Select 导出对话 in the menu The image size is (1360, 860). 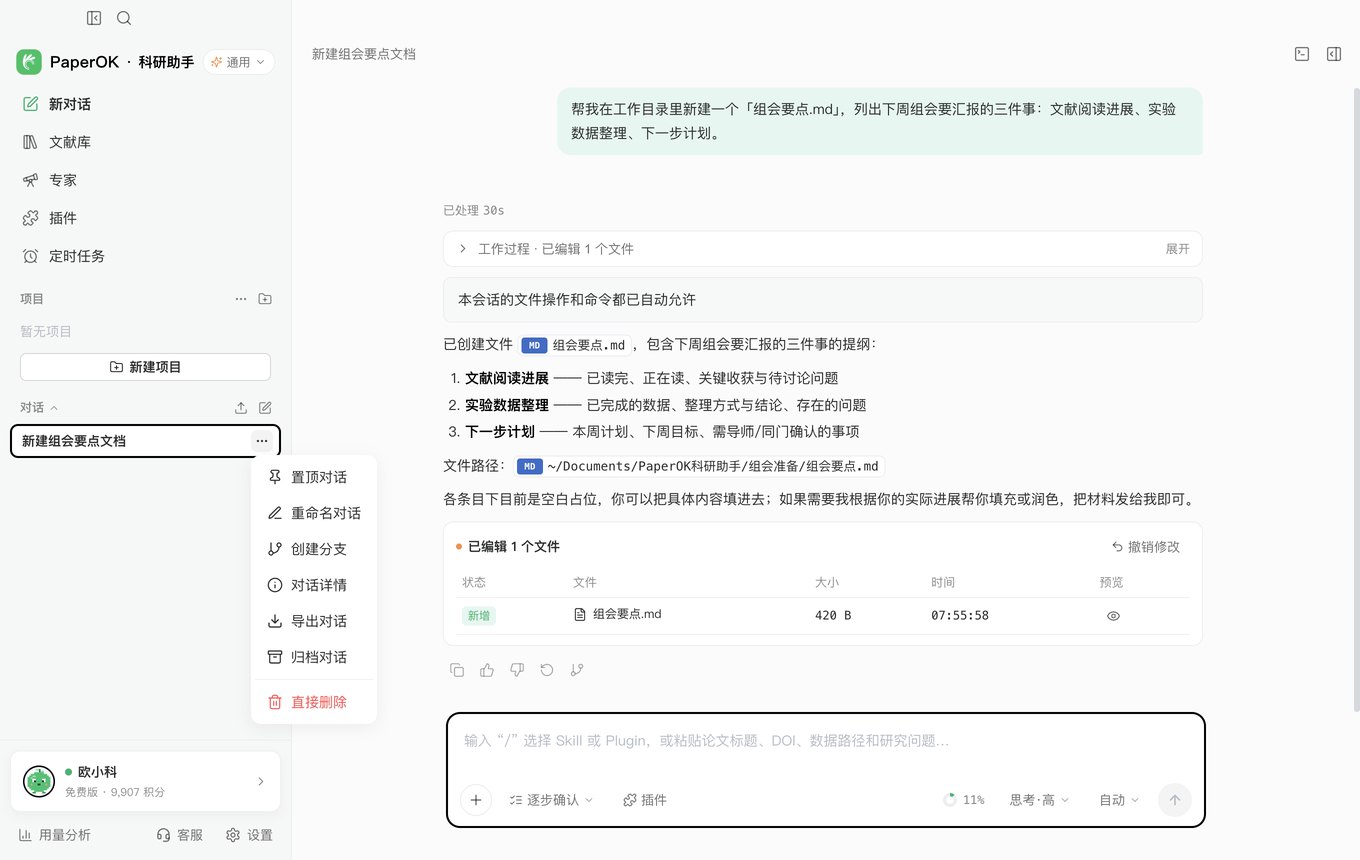pos(314,621)
